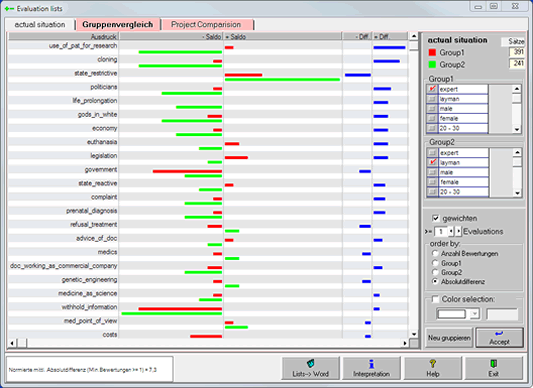This screenshot has height=388, width=533.
Task: Click the Accept button
Action: coord(499,338)
